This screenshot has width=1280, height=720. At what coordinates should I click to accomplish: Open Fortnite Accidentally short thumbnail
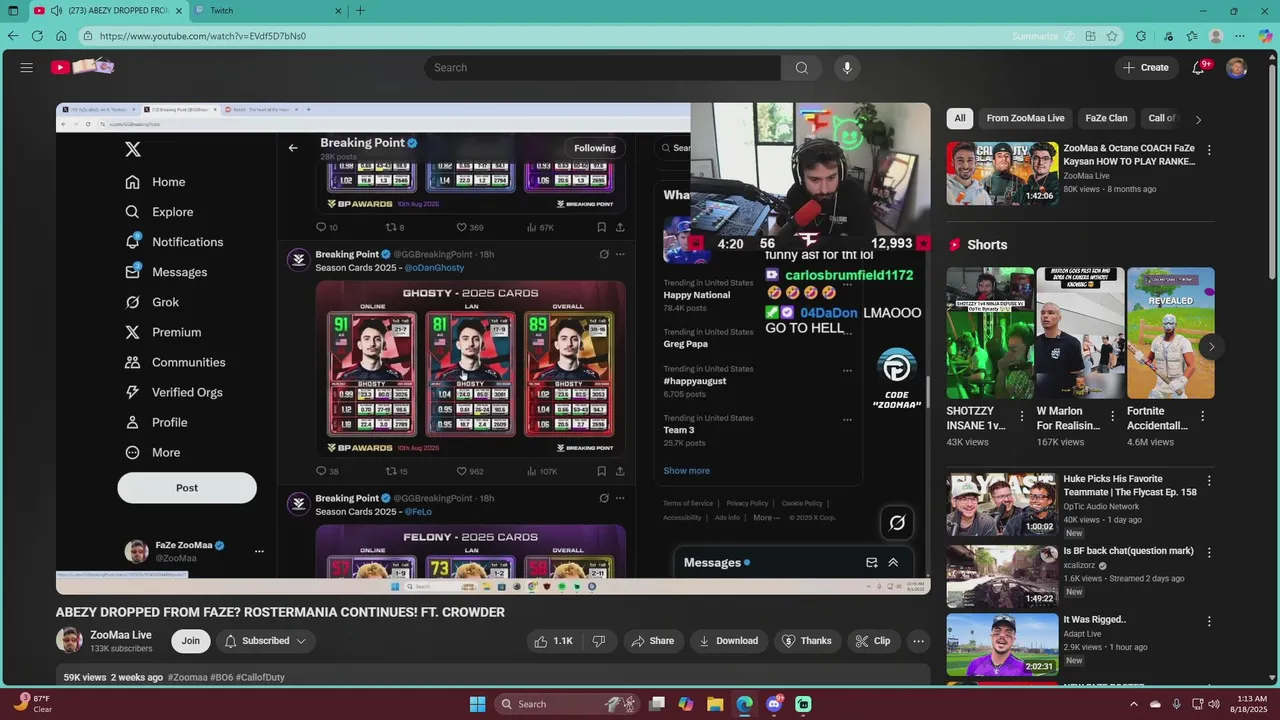point(1170,333)
